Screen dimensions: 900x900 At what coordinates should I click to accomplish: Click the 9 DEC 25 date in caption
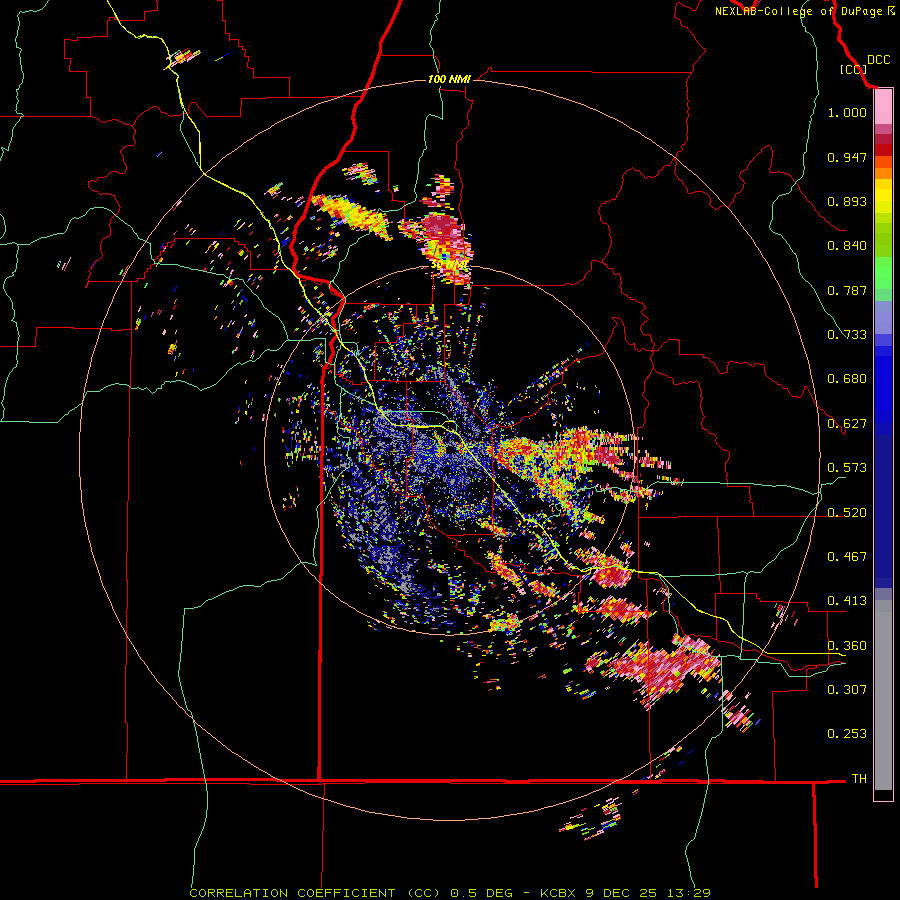pos(622,893)
